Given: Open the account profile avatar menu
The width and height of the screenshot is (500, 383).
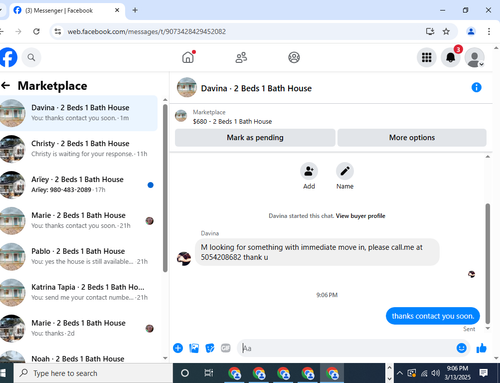Looking at the screenshot, I should pos(474,57).
